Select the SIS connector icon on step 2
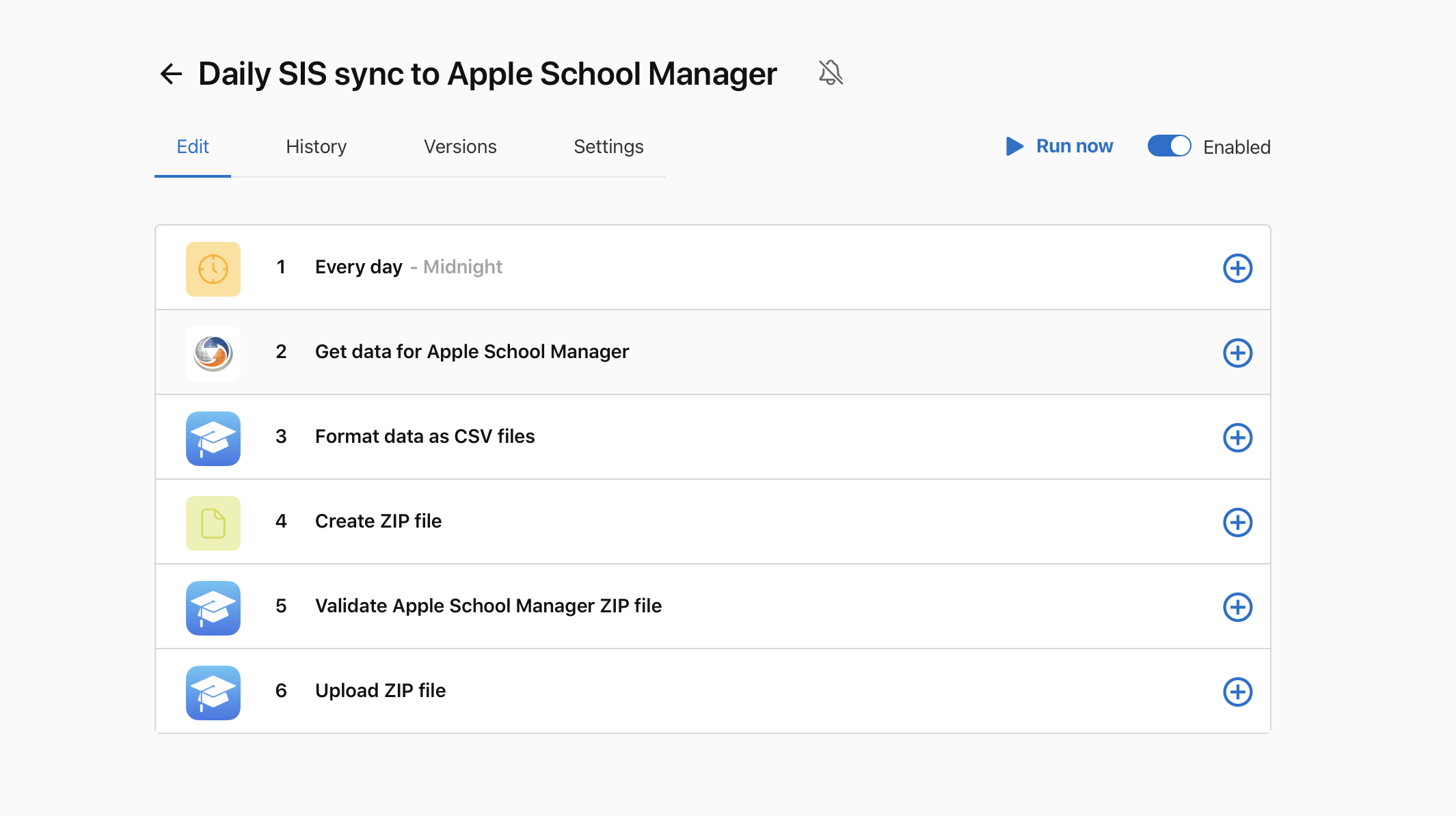This screenshot has width=1456, height=816. 213,353
